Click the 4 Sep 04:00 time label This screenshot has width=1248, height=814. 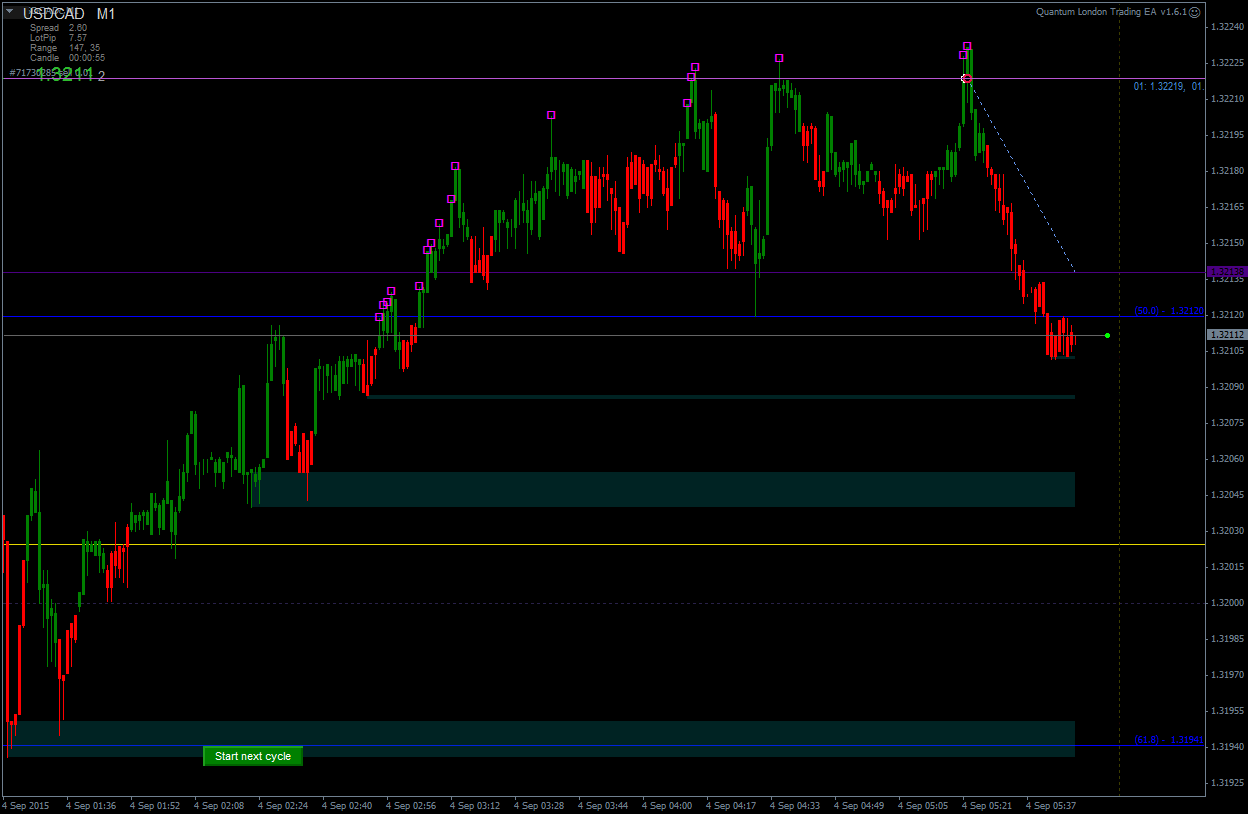667,805
